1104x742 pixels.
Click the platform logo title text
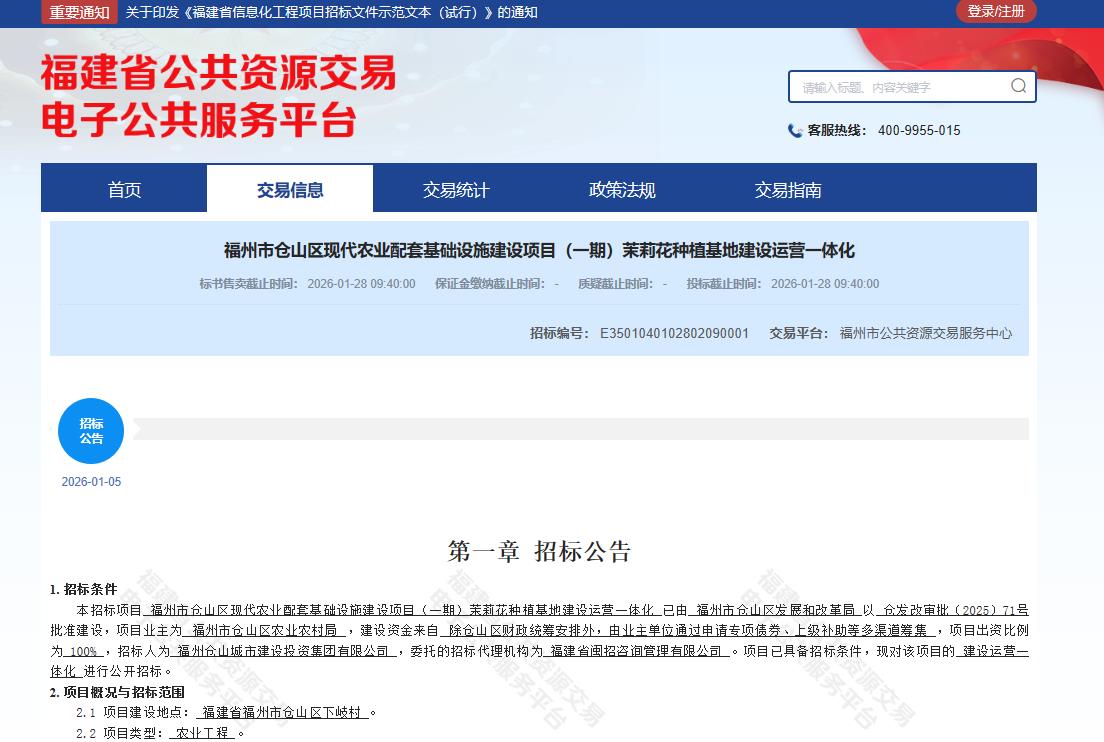click(218, 96)
